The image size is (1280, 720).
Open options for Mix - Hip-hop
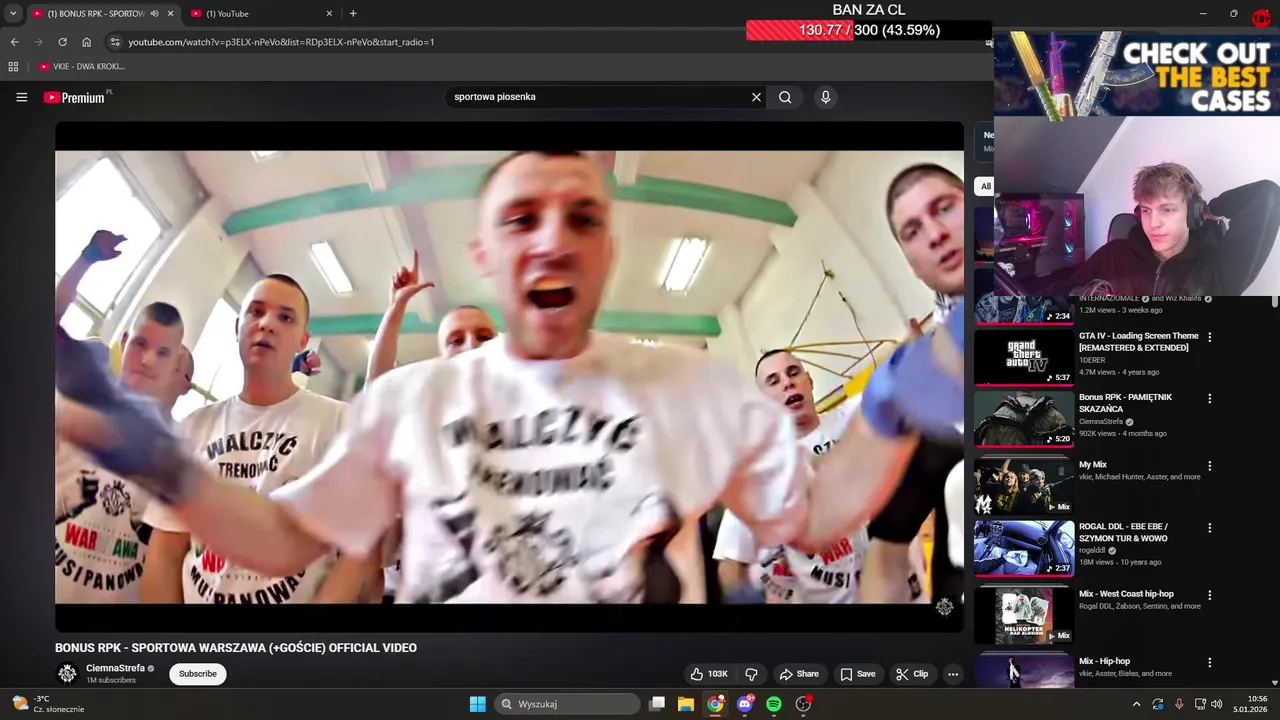pyautogui.click(x=1210, y=662)
